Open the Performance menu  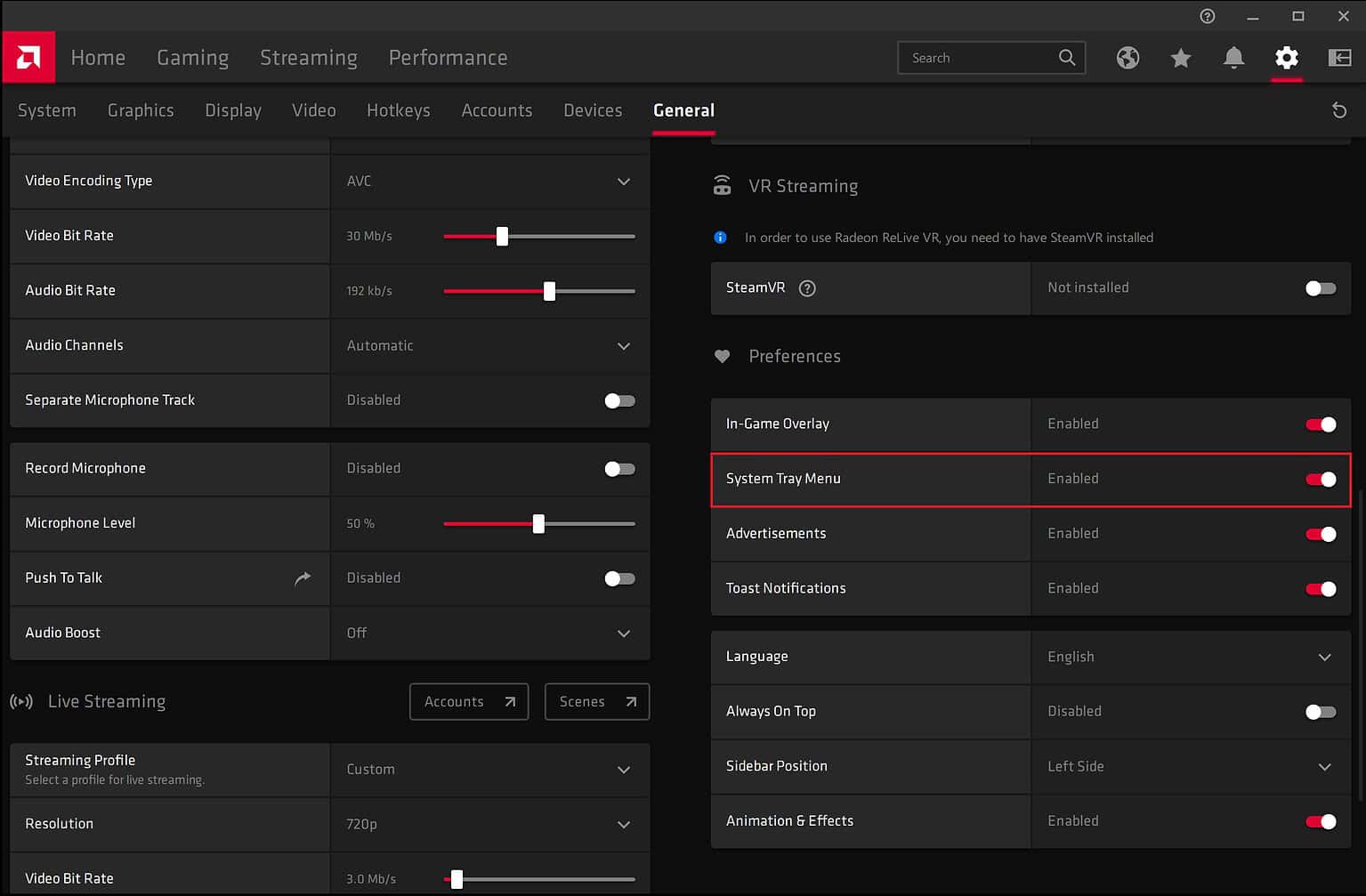[448, 57]
